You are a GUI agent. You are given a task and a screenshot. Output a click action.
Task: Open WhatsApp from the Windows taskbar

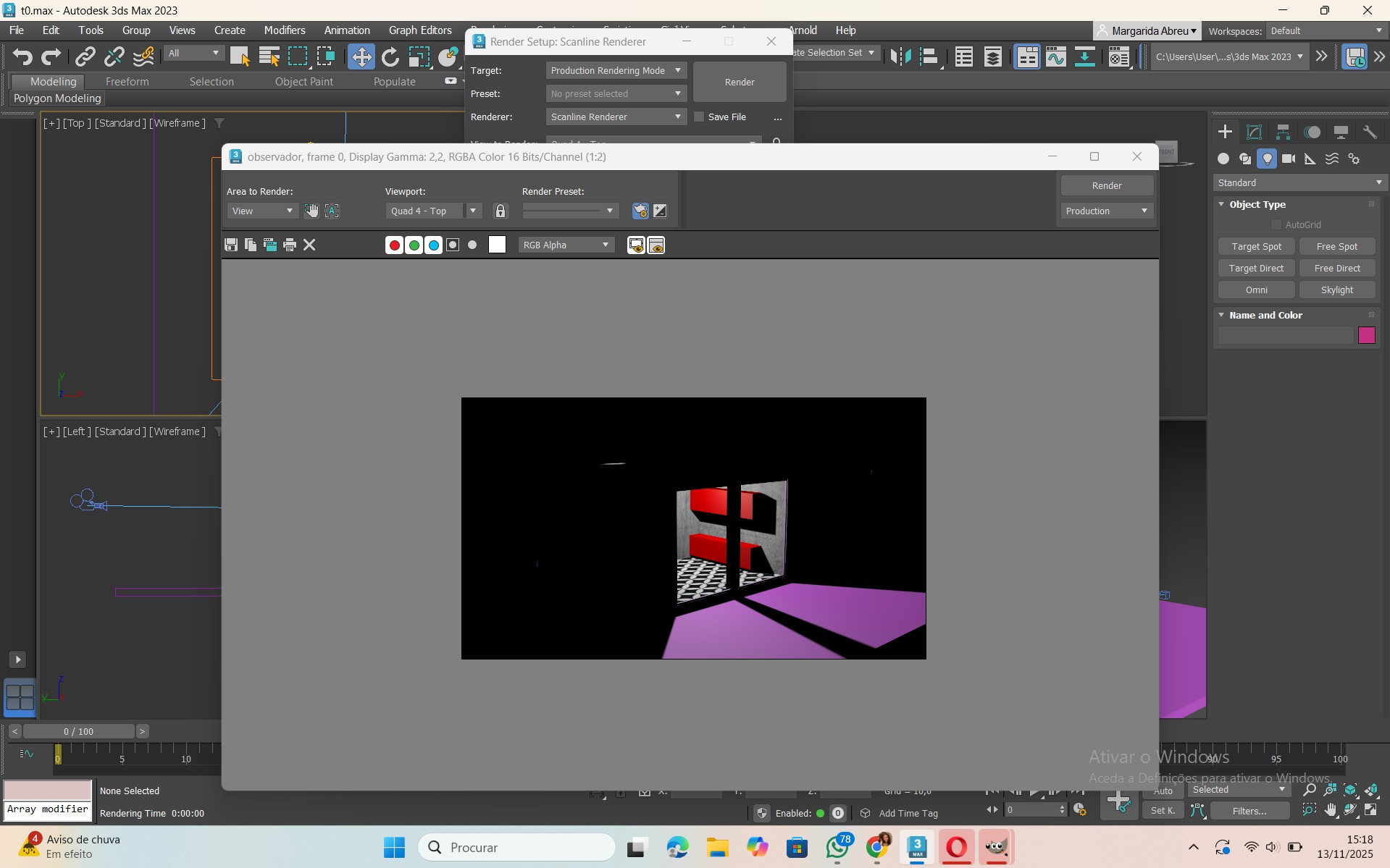[837, 847]
